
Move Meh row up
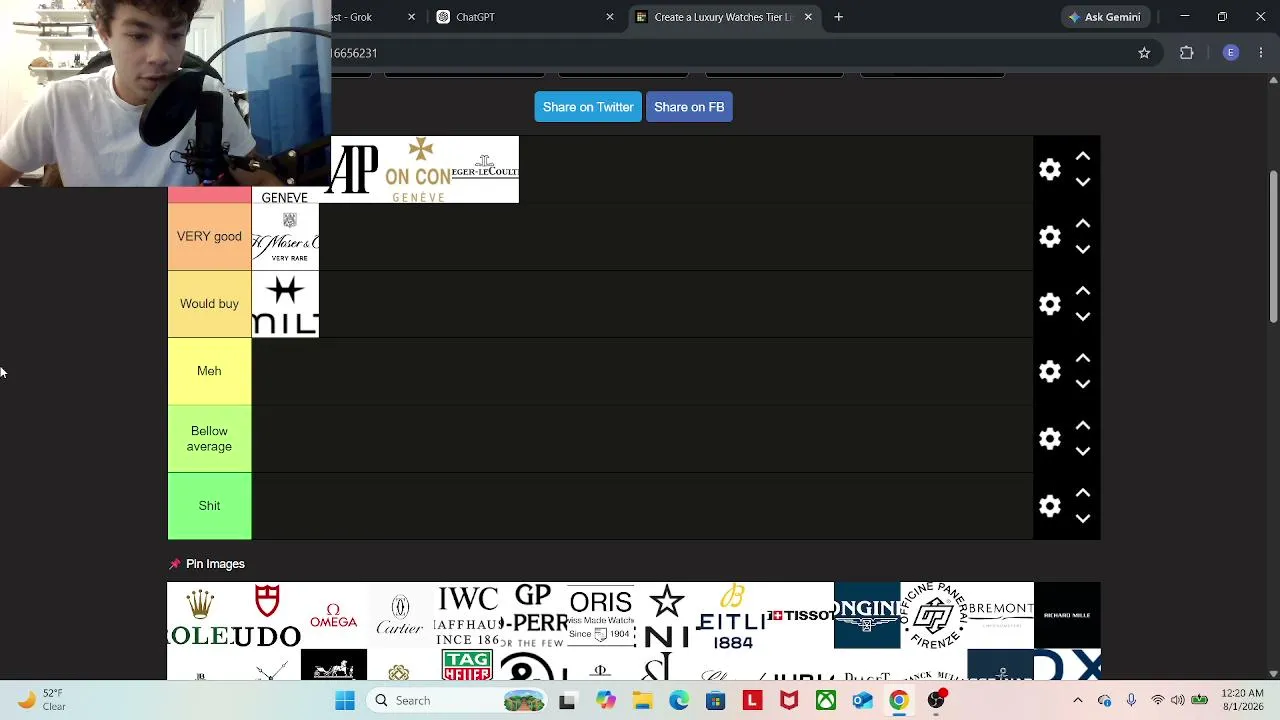pyautogui.click(x=1083, y=358)
